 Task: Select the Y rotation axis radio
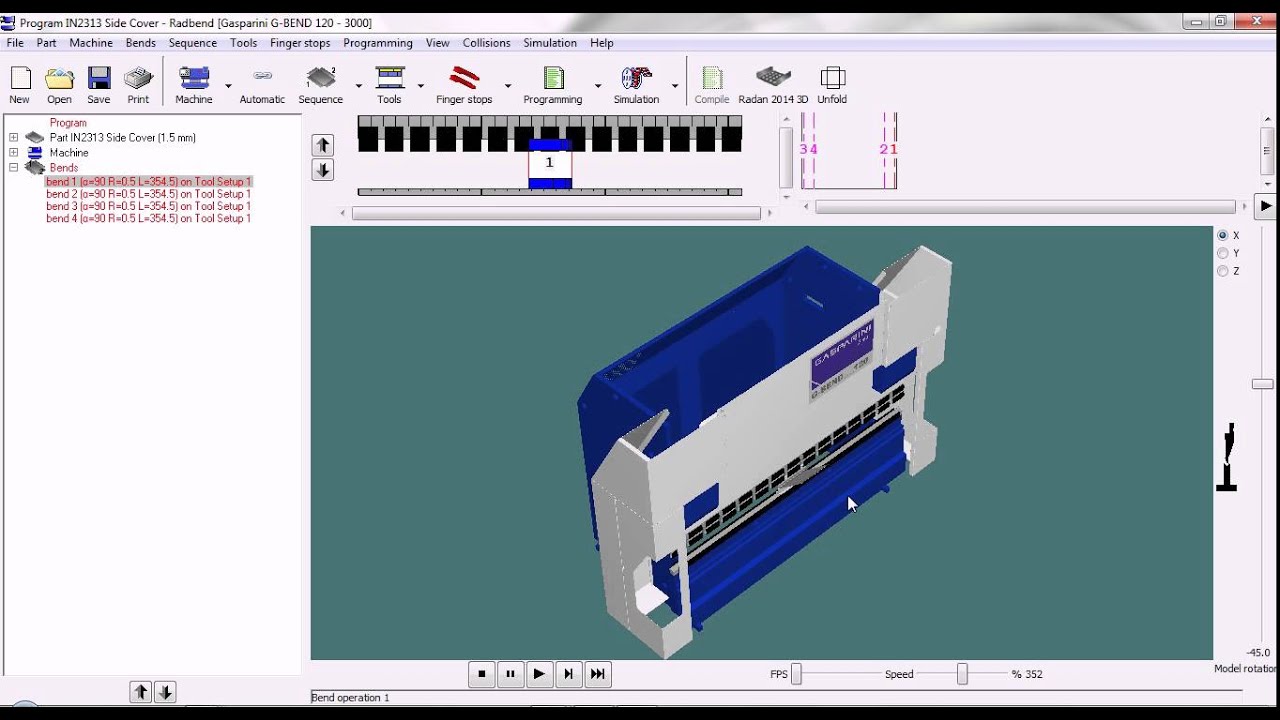[1222, 253]
